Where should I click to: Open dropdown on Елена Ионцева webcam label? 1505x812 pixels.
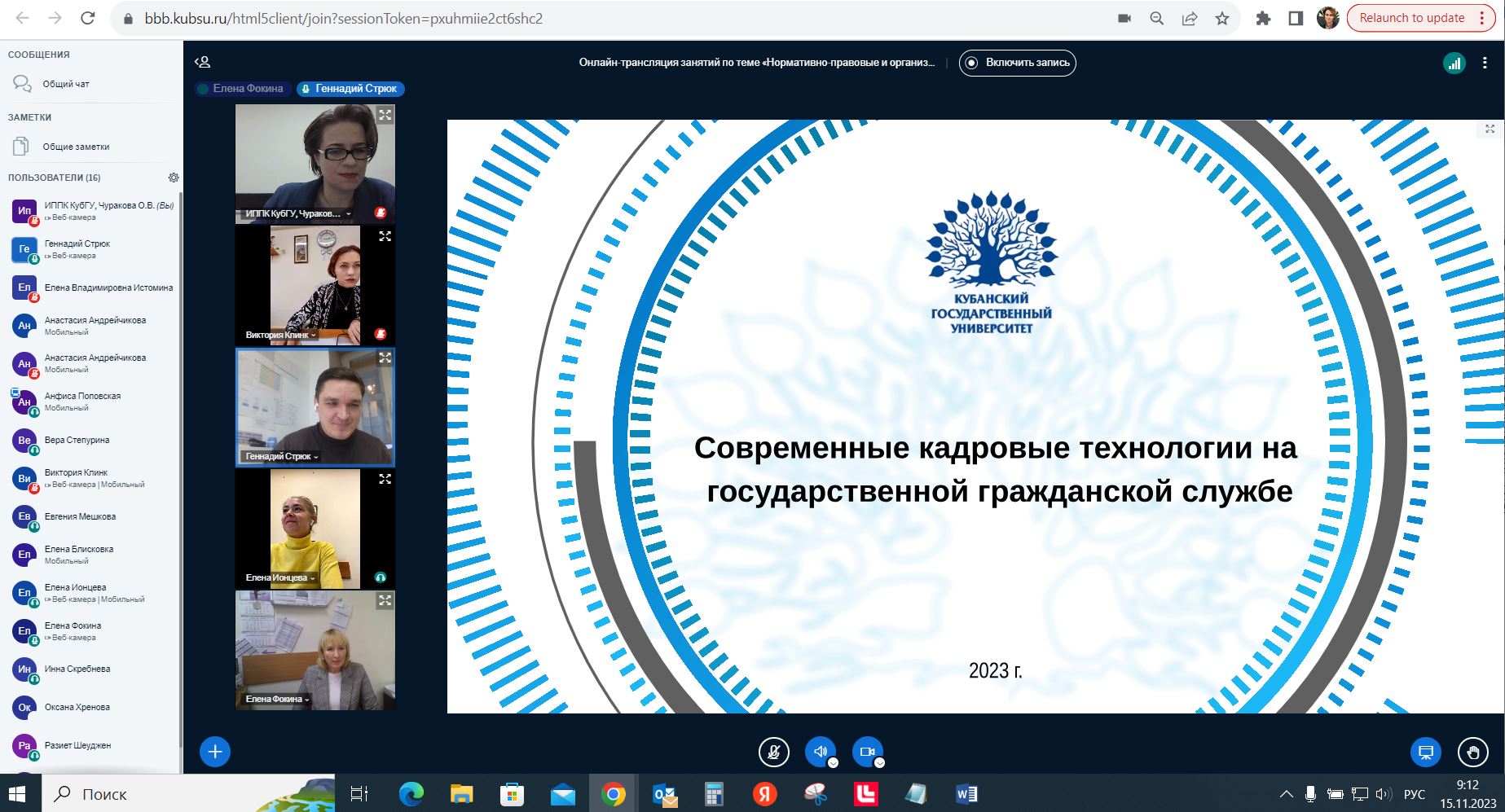pyautogui.click(x=279, y=577)
